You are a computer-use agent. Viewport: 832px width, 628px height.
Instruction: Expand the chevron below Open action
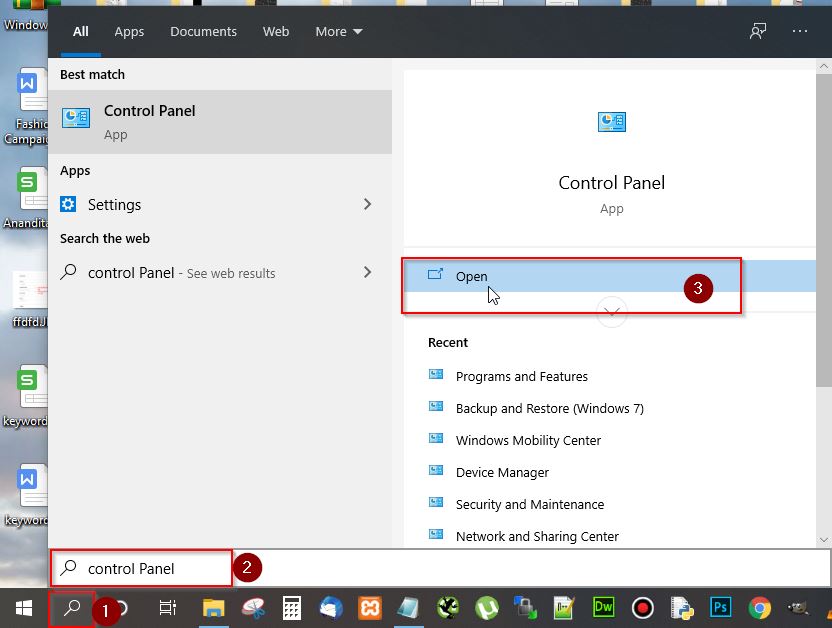pos(612,312)
